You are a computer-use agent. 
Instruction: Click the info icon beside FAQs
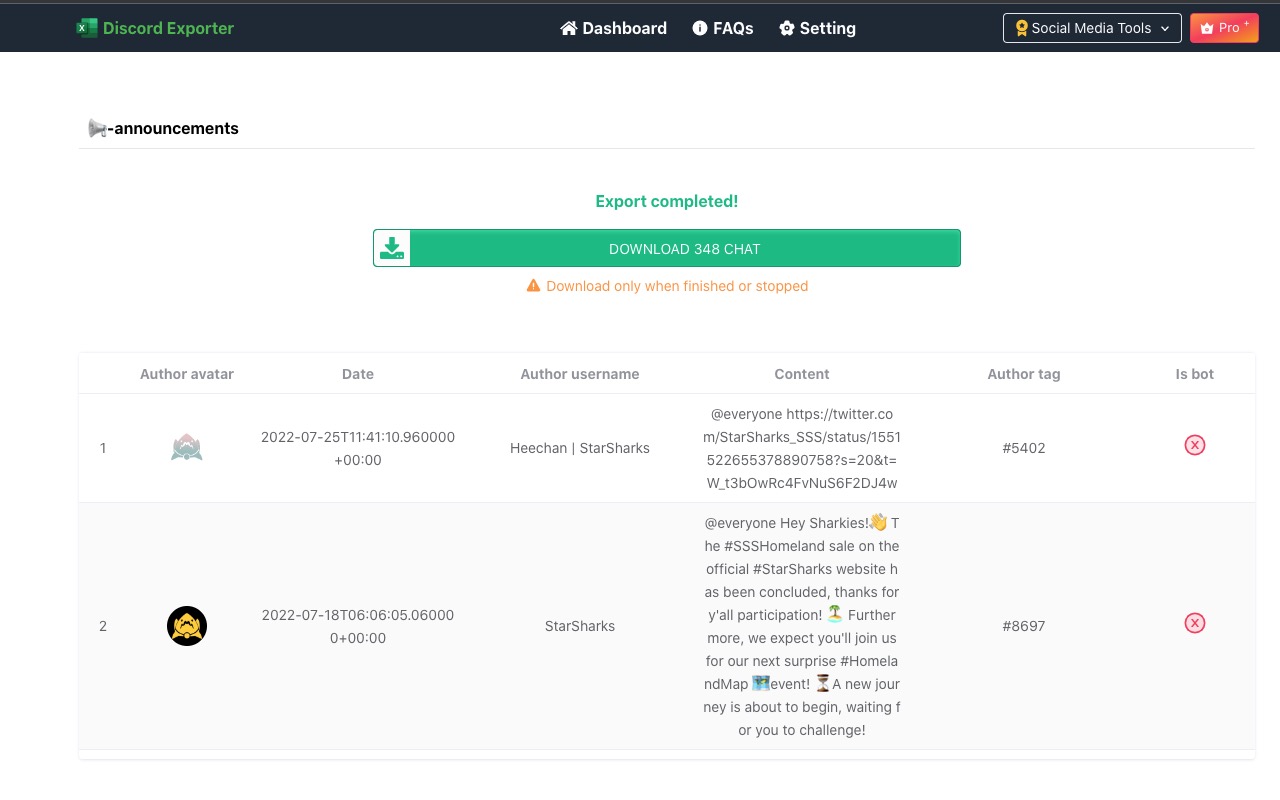(x=698, y=28)
